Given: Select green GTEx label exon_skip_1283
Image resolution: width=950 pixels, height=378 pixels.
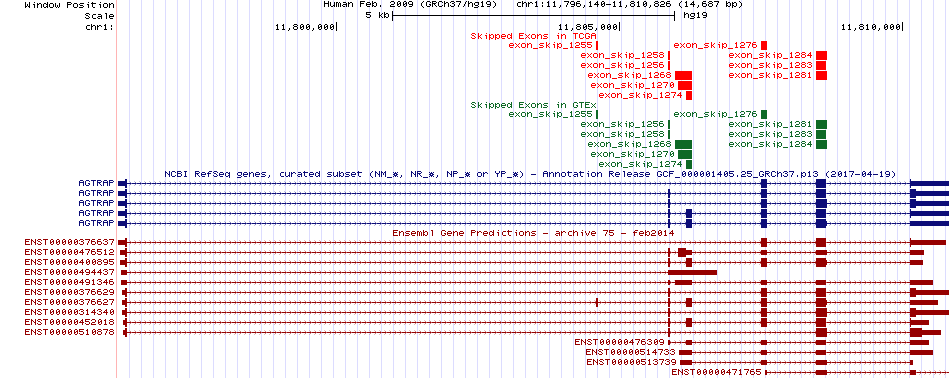Looking at the screenshot, I should pyautogui.click(x=771, y=134).
